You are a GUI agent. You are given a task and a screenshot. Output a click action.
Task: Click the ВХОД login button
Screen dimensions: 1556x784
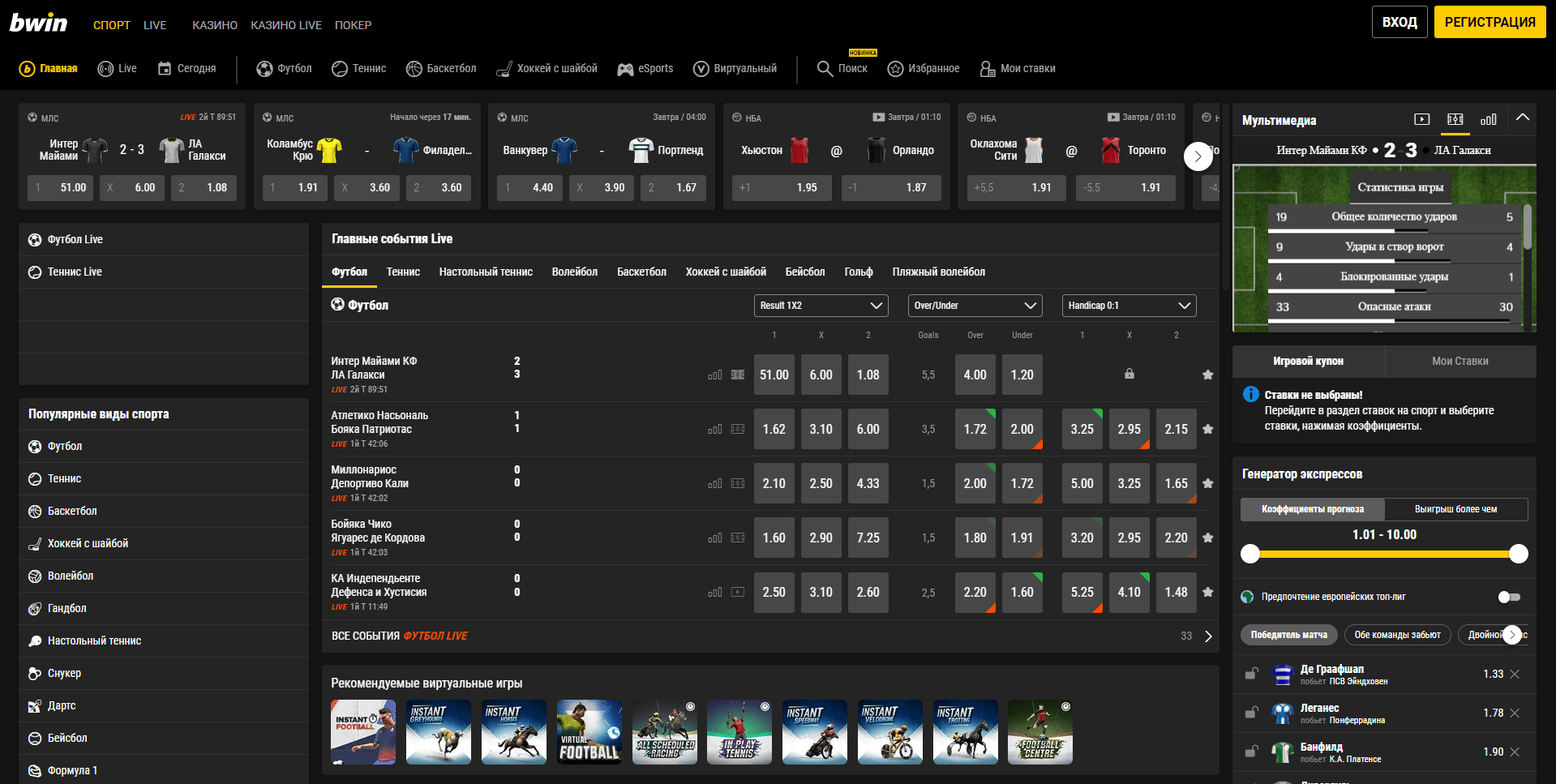1400,22
